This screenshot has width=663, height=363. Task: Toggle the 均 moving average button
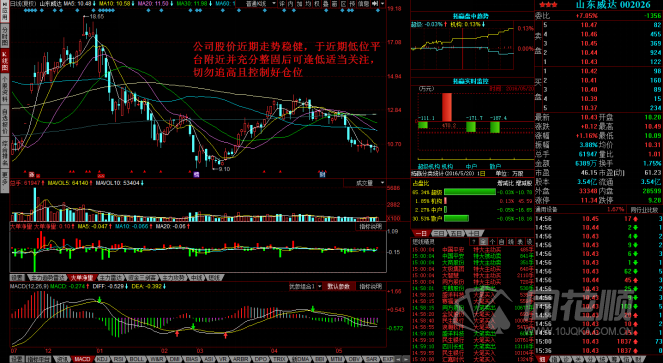pyautogui.click(x=308, y=3)
